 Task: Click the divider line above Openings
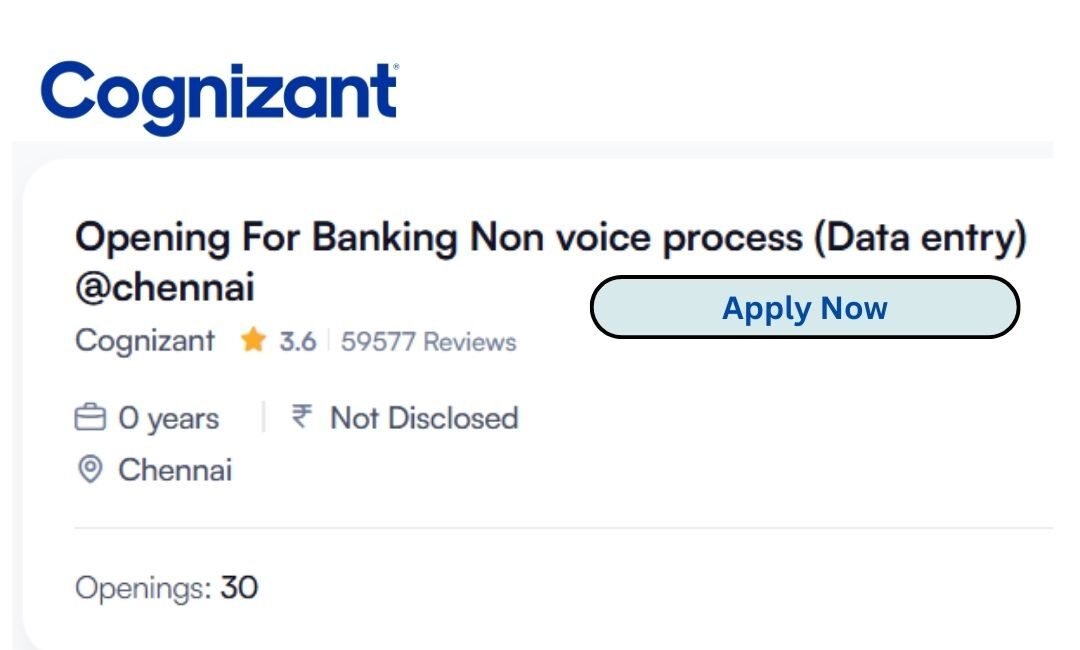click(x=560, y=527)
